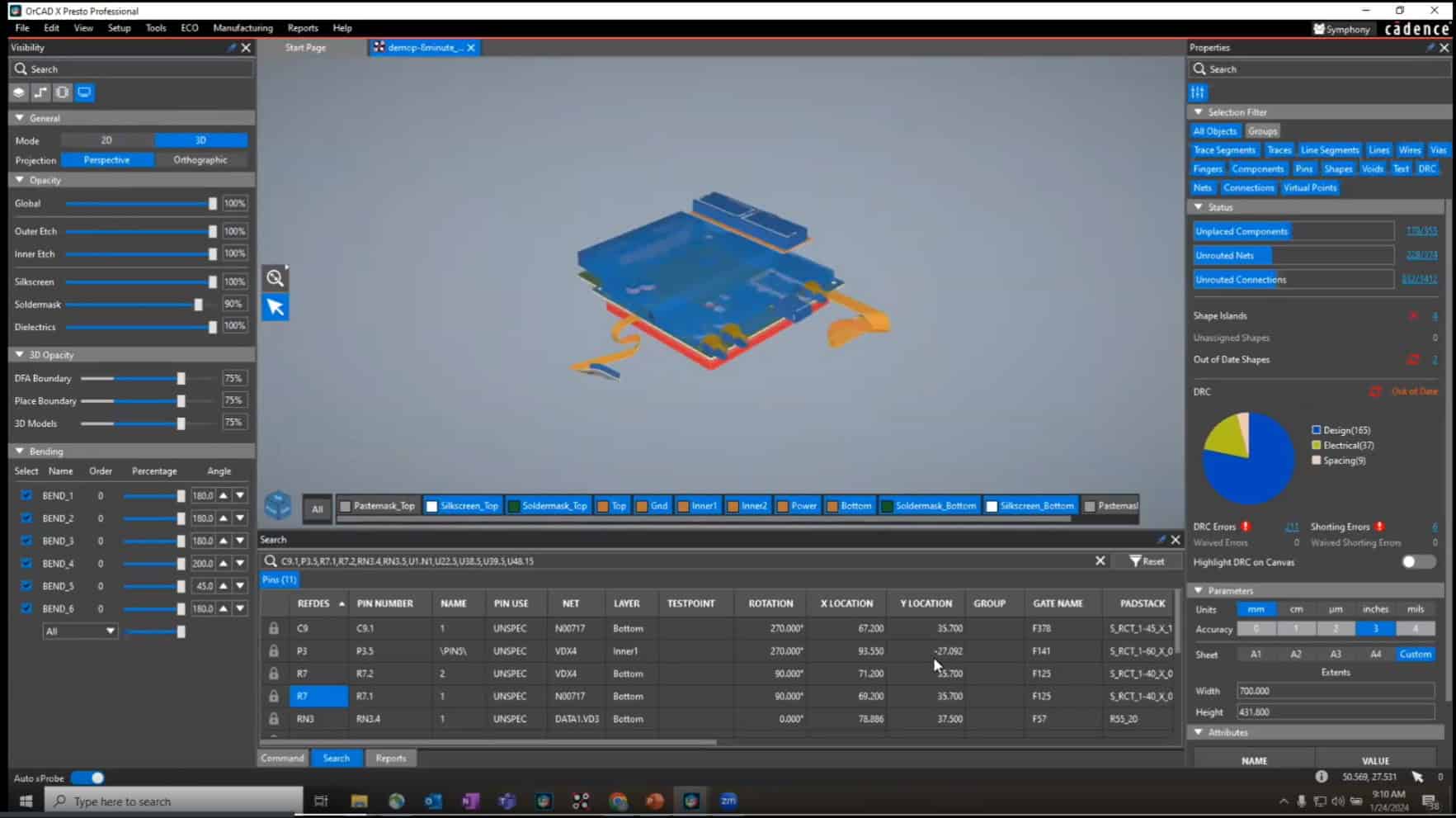The width and height of the screenshot is (1456, 818).
Task: Close the Visibility panel
Action: pyautogui.click(x=246, y=48)
